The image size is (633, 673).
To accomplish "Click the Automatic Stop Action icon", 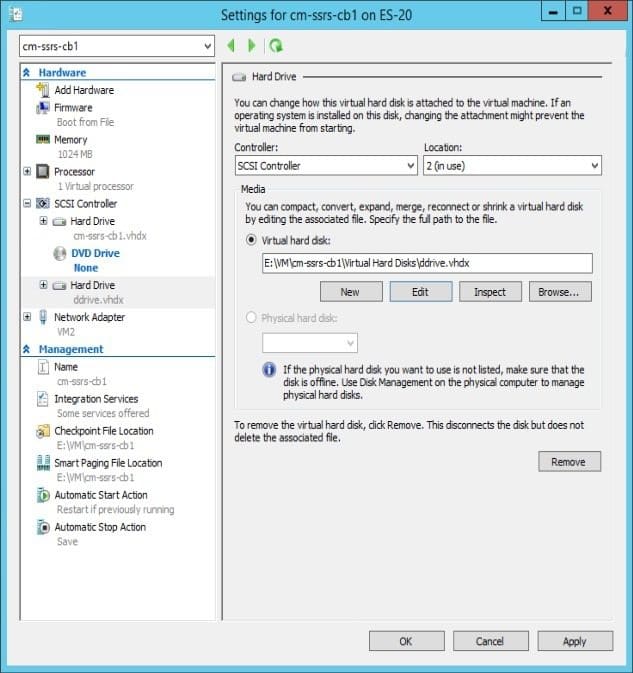I will pos(43,527).
